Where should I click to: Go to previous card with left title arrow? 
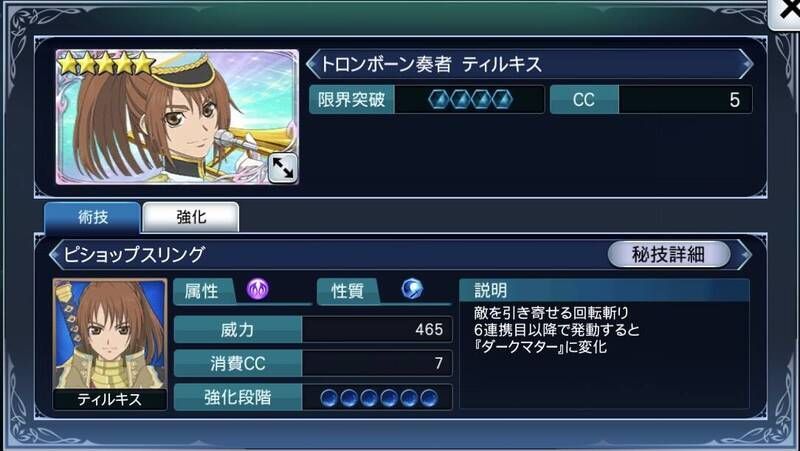[312, 64]
